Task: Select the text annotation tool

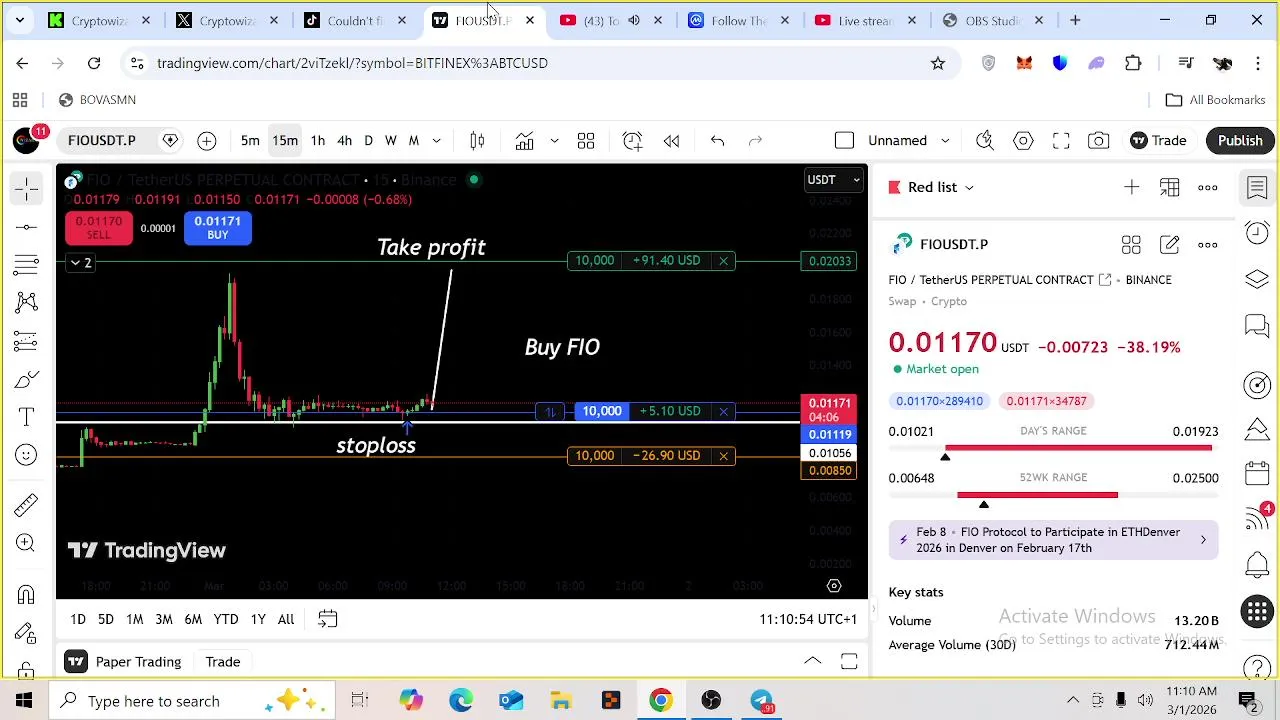Action: 27,417
